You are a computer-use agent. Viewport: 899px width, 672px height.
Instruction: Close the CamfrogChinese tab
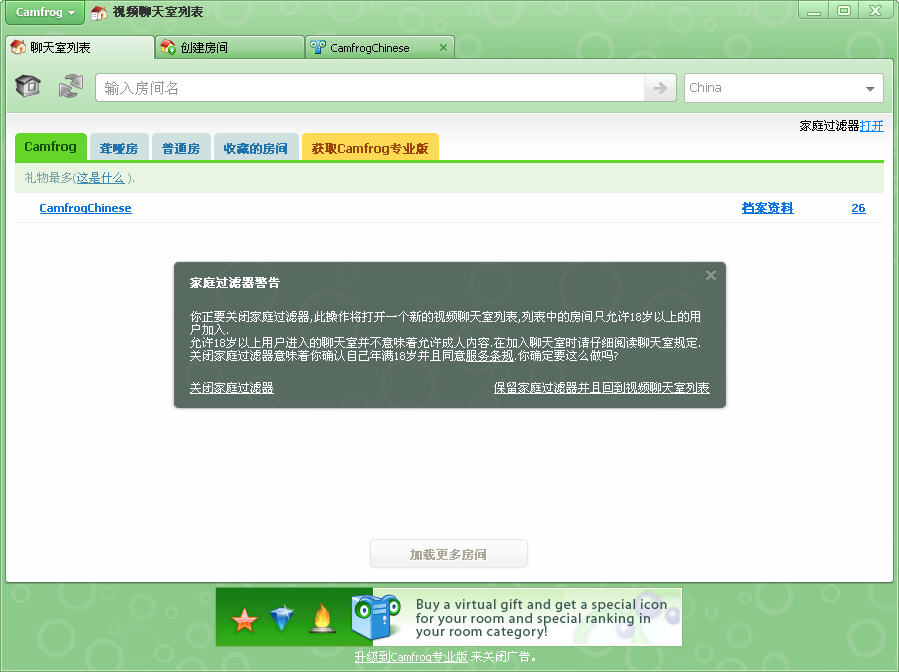443,48
